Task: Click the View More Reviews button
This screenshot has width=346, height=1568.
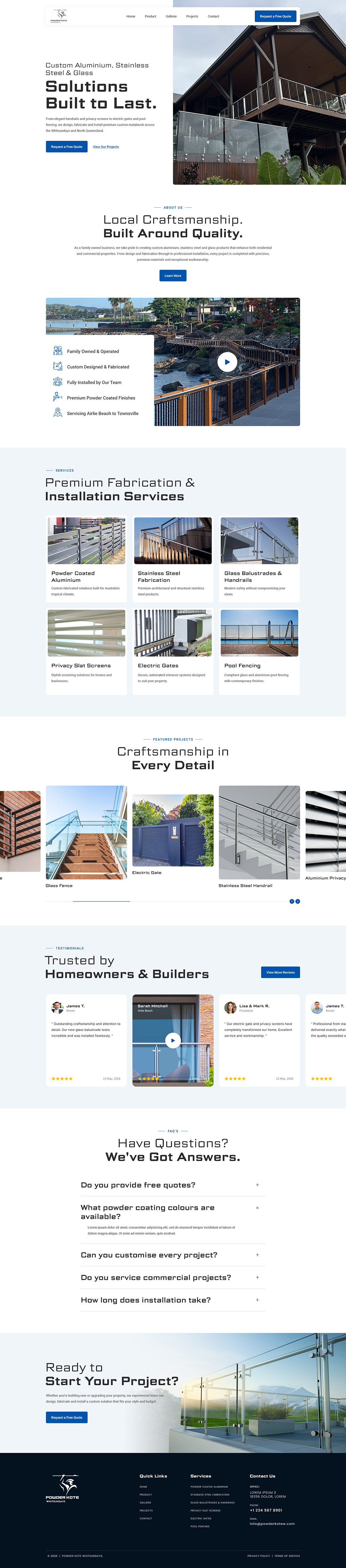Action: (x=280, y=972)
